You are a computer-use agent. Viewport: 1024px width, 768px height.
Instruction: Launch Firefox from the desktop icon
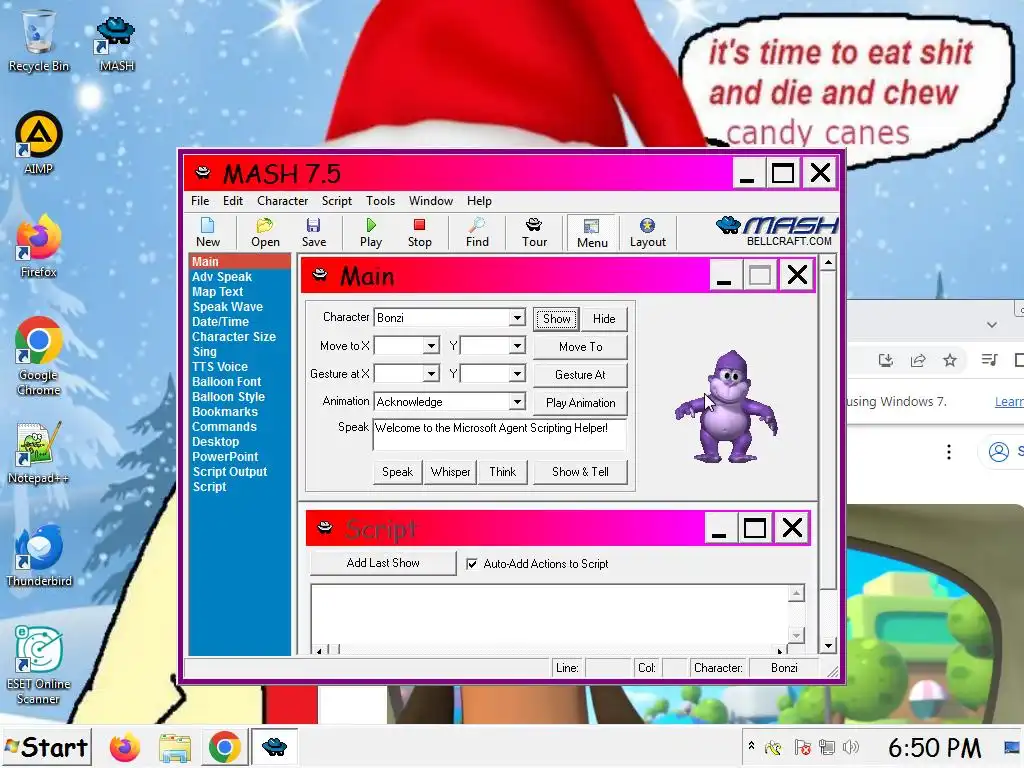click(39, 246)
